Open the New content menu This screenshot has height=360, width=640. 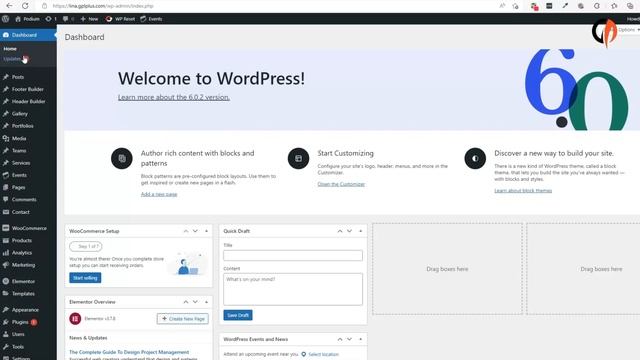pos(89,19)
